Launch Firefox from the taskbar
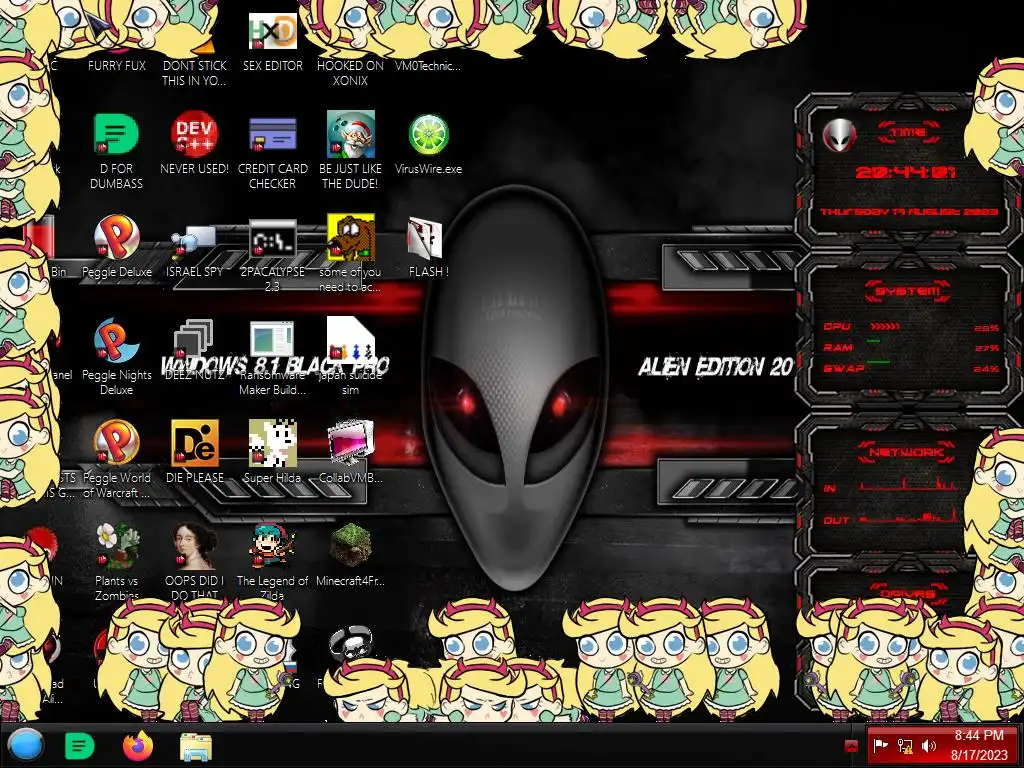The width and height of the screenshot is (1024, 768). pyautogui.click(x=138, y=746)
